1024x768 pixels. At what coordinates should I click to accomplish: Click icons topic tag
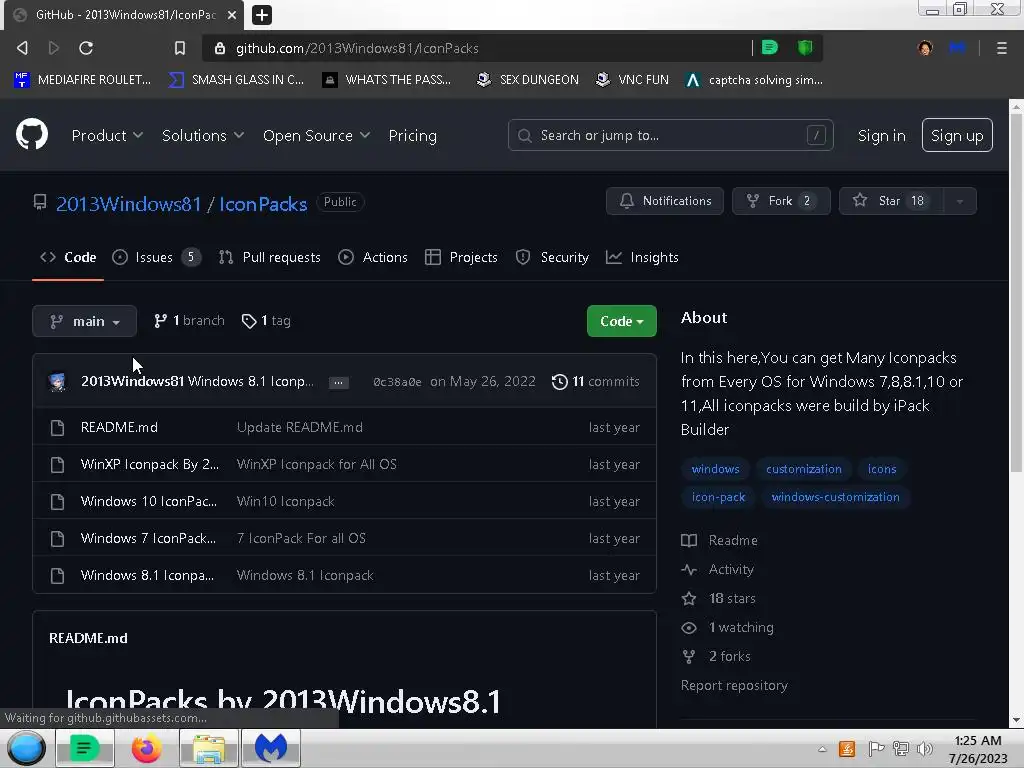click(x=882, y=469)
